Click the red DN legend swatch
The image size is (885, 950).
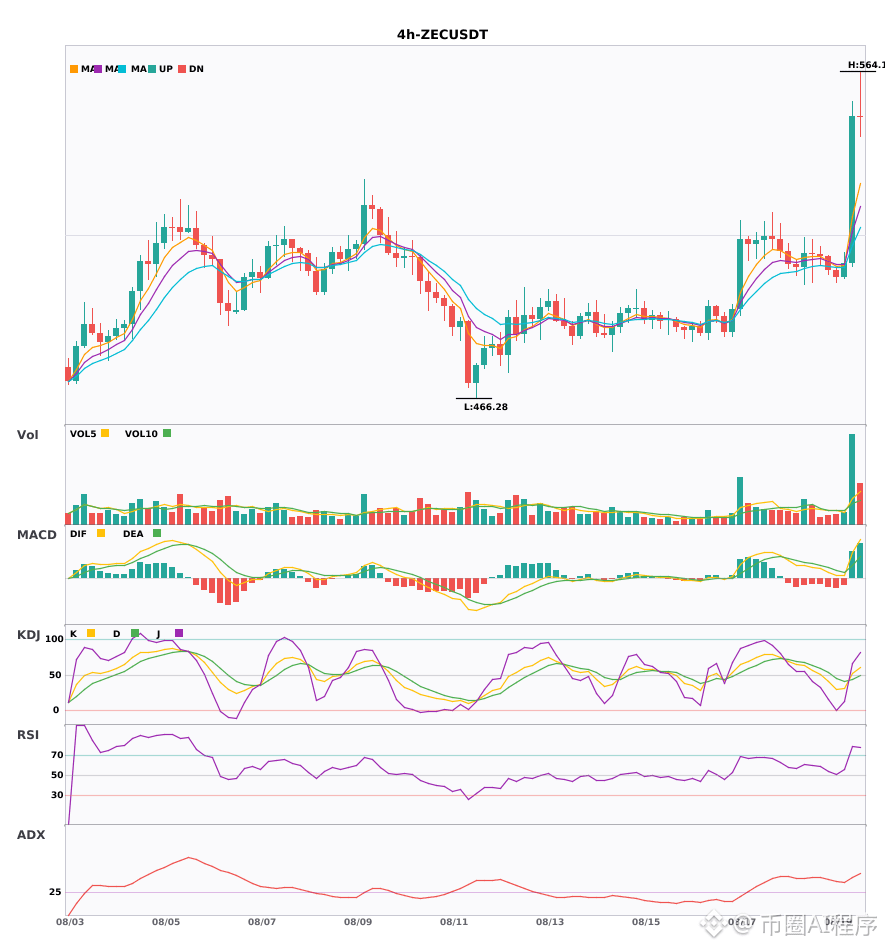tap(182, 69)
